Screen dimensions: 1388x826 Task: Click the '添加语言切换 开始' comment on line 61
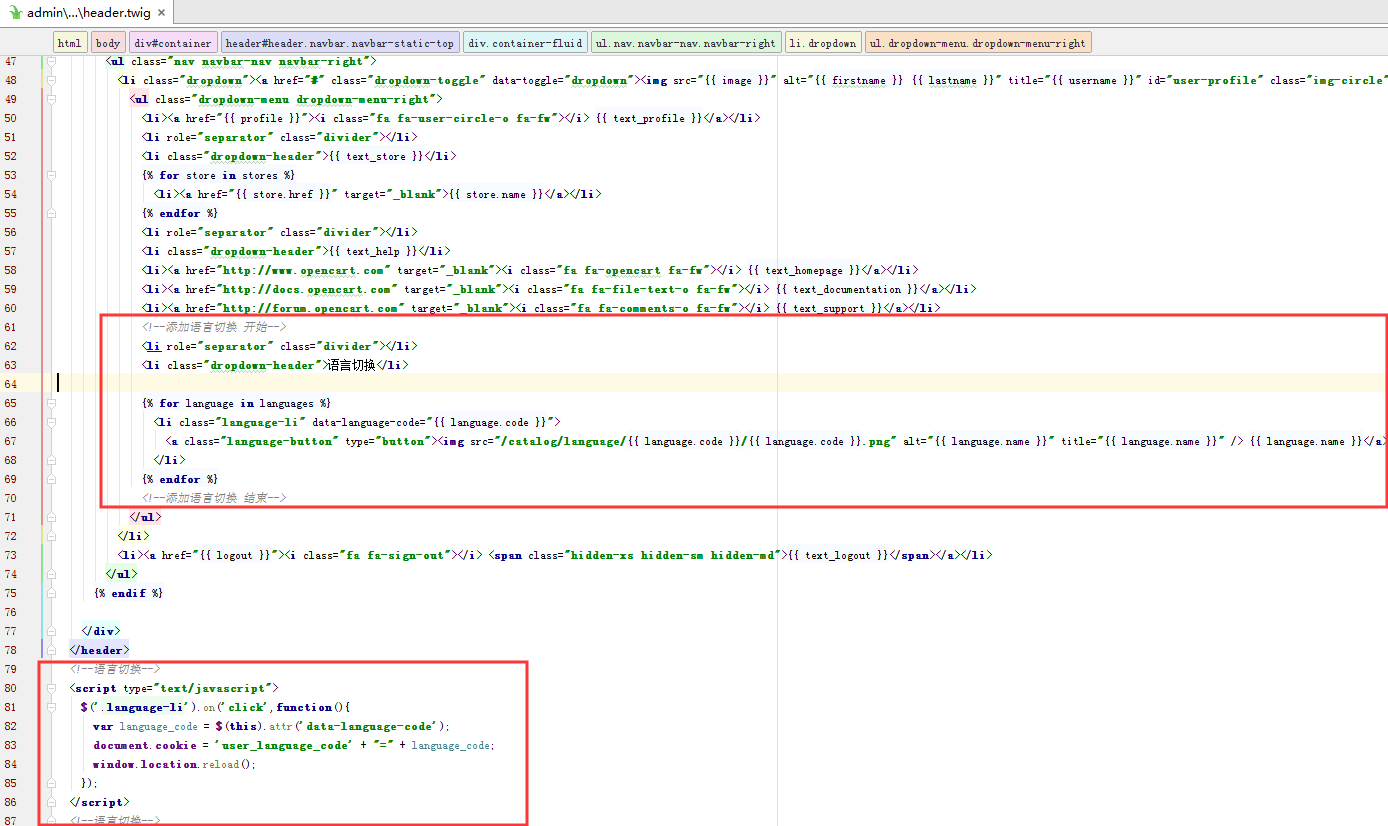[x=214, y=327]
